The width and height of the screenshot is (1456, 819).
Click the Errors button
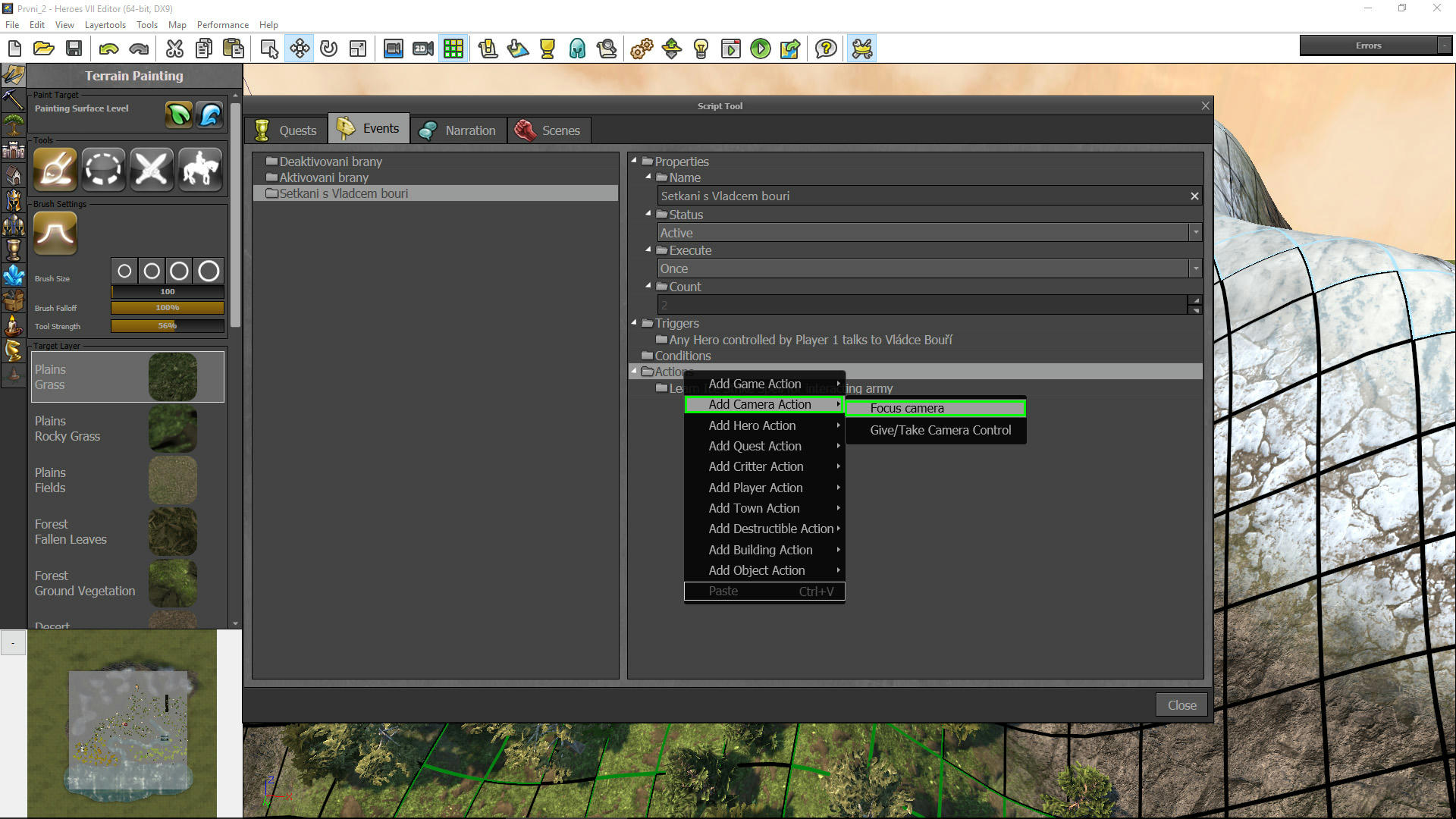[1369, 45]
